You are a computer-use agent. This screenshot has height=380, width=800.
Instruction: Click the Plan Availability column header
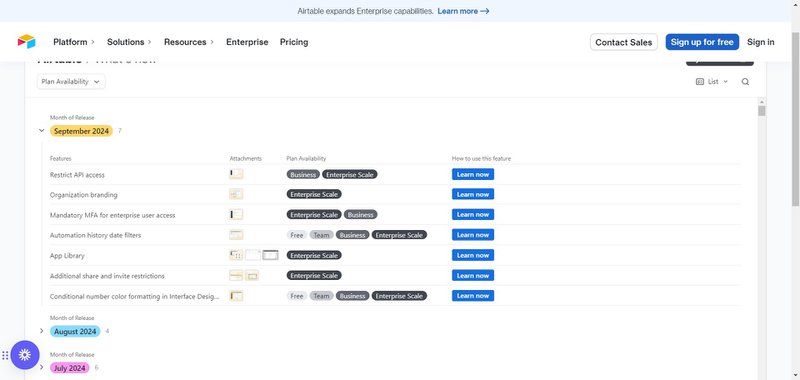[306, 159]
